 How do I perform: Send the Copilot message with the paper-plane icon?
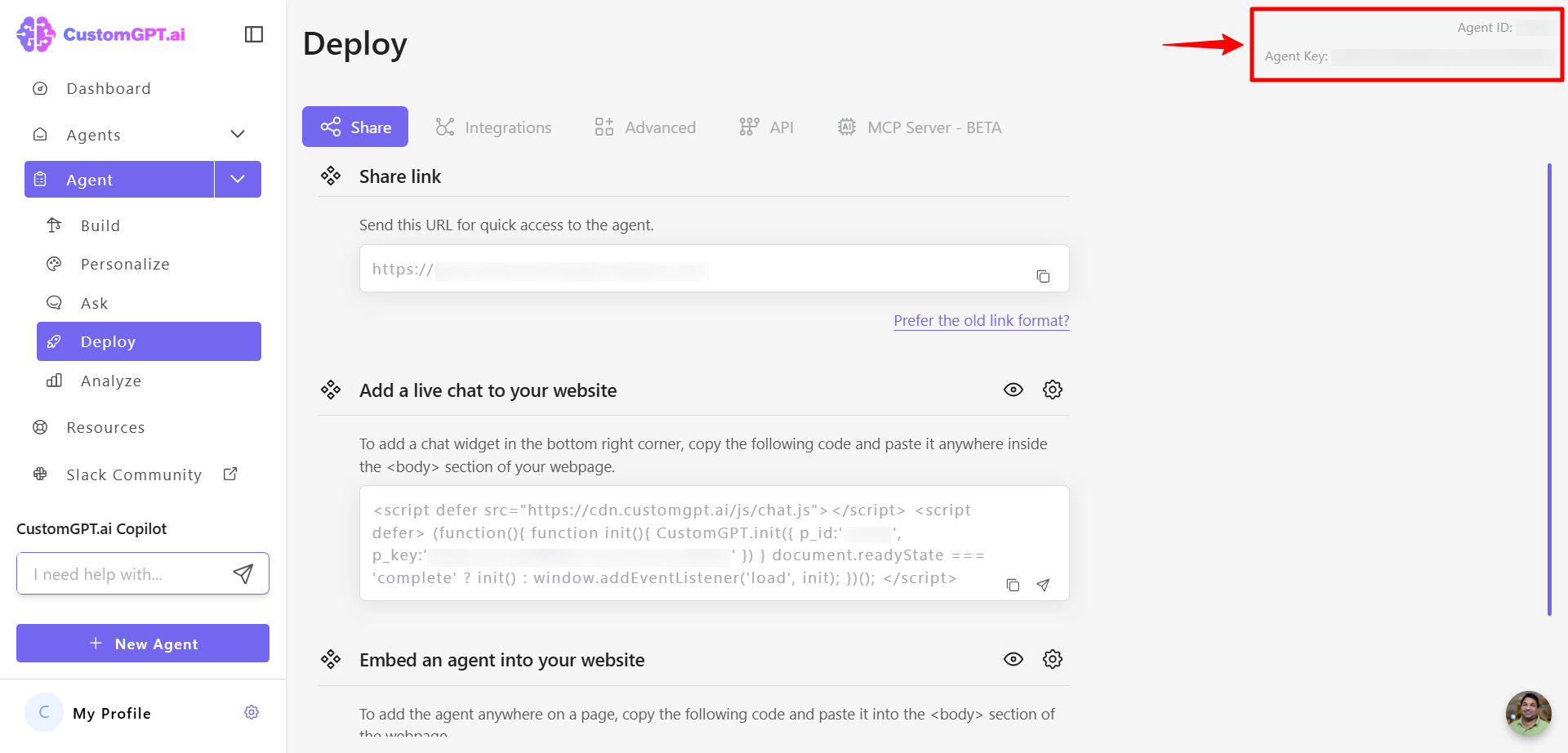[243, 574]
